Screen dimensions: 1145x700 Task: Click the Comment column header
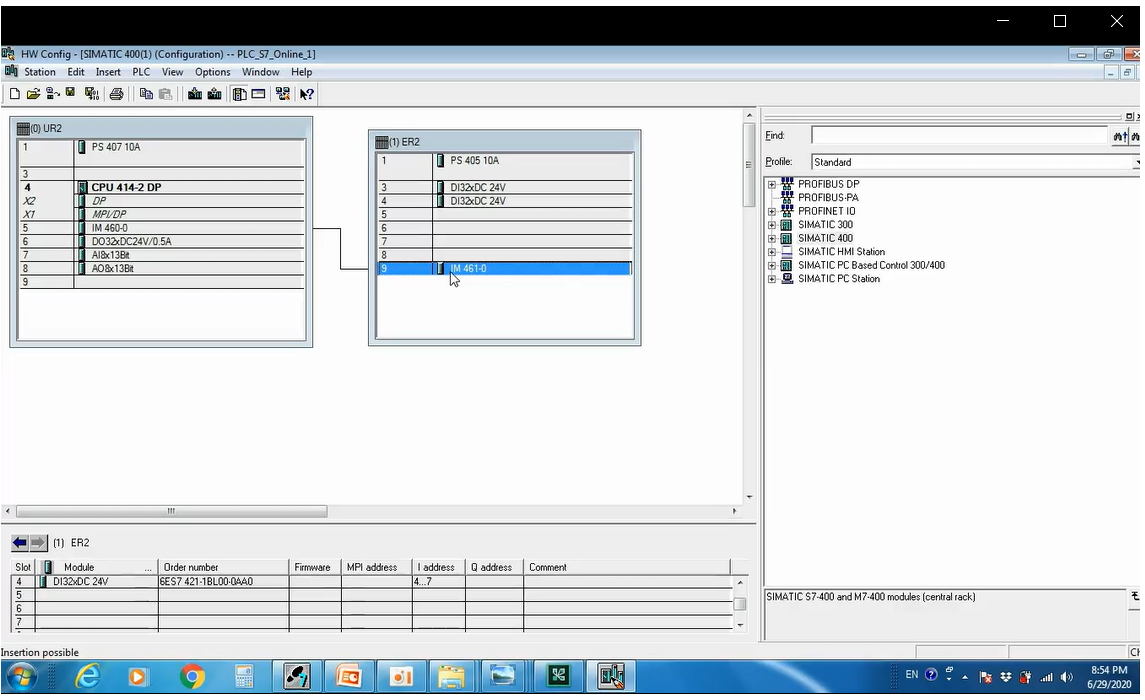click(627, 567)
